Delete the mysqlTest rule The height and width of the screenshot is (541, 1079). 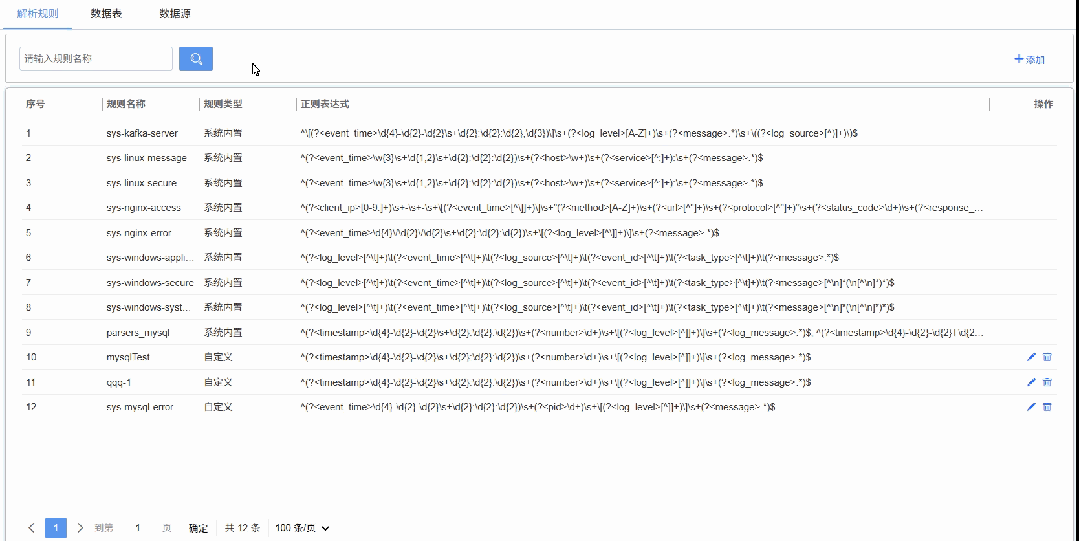tap(1047, 357)
